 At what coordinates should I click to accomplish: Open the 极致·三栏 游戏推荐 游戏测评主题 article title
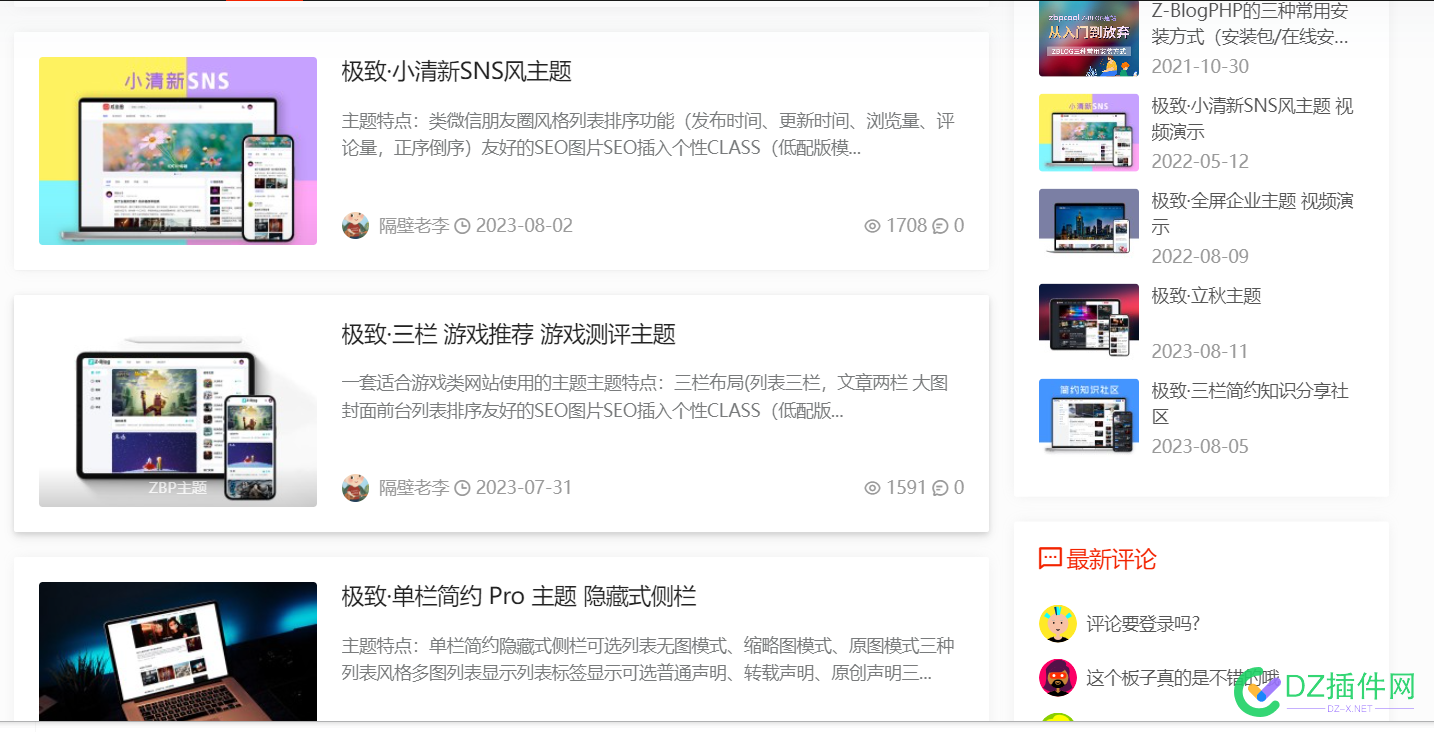(508, 334)
